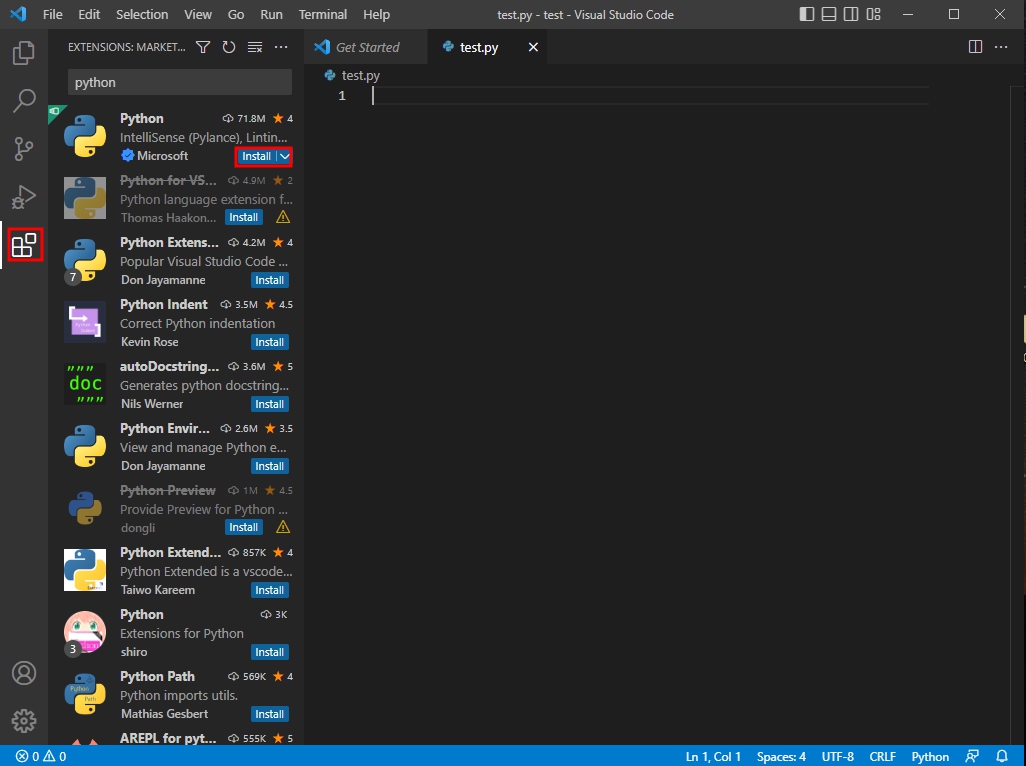1026x766 pixels.
Task: Install Python Extended by Taiwo Kareem
Action: tap(270, 590)
